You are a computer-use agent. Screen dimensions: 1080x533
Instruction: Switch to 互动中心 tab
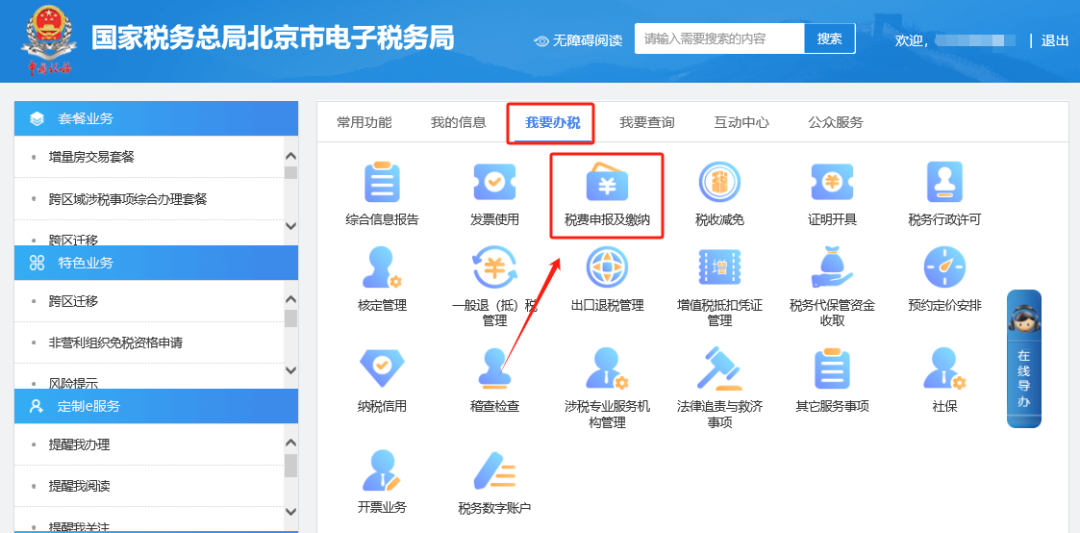point(741,123)
